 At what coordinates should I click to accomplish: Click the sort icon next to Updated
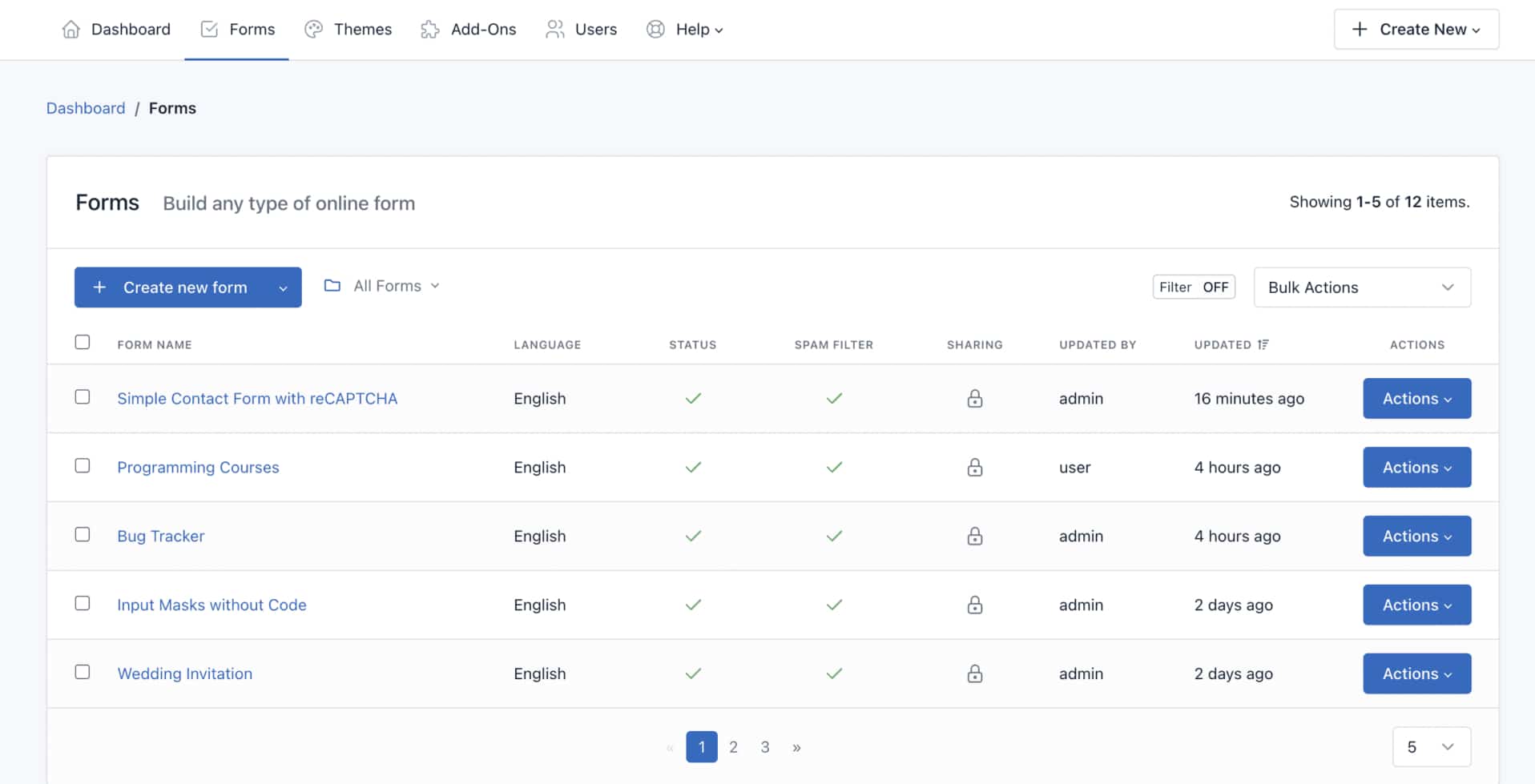pyautogui.click(x=1263, y=344)
